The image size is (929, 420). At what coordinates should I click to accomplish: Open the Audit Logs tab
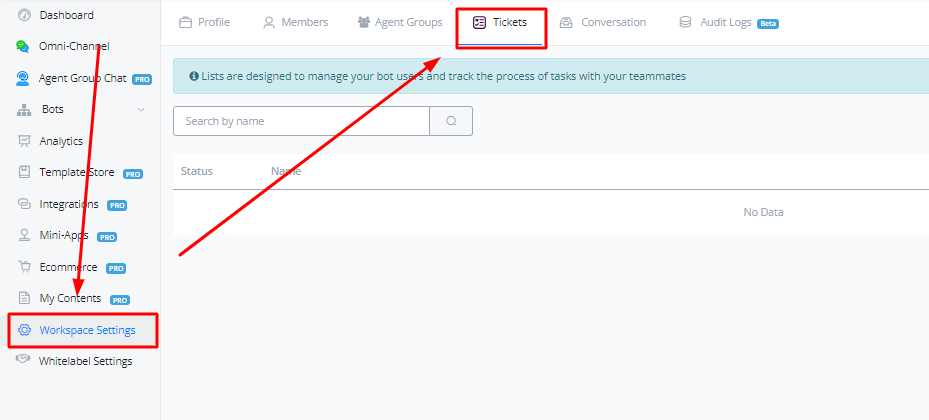click(x=728, y=23)
